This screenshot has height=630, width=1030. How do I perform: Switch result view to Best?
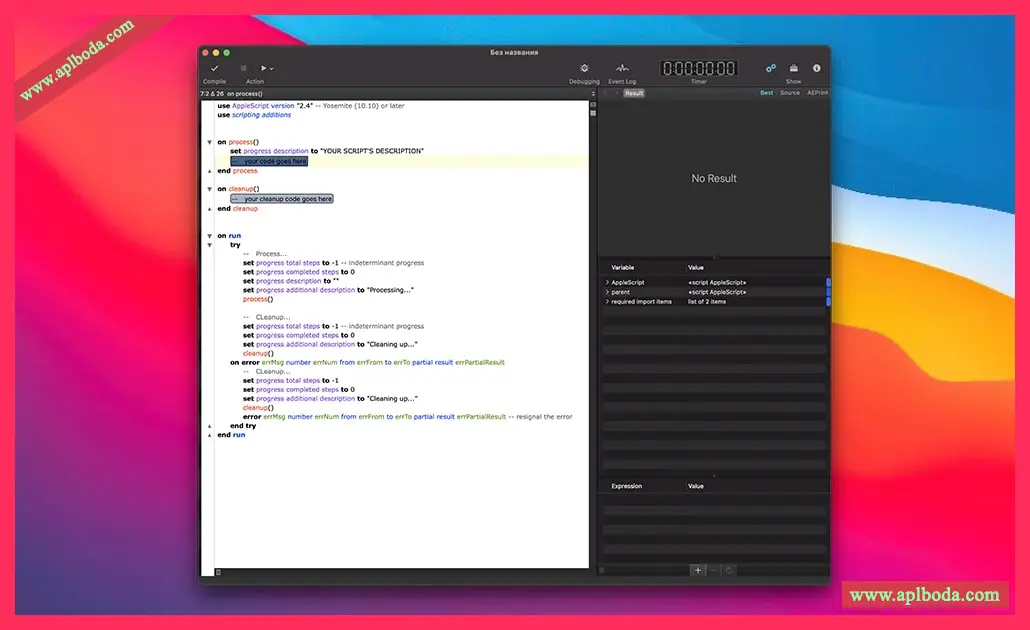[x=767, y=93]
